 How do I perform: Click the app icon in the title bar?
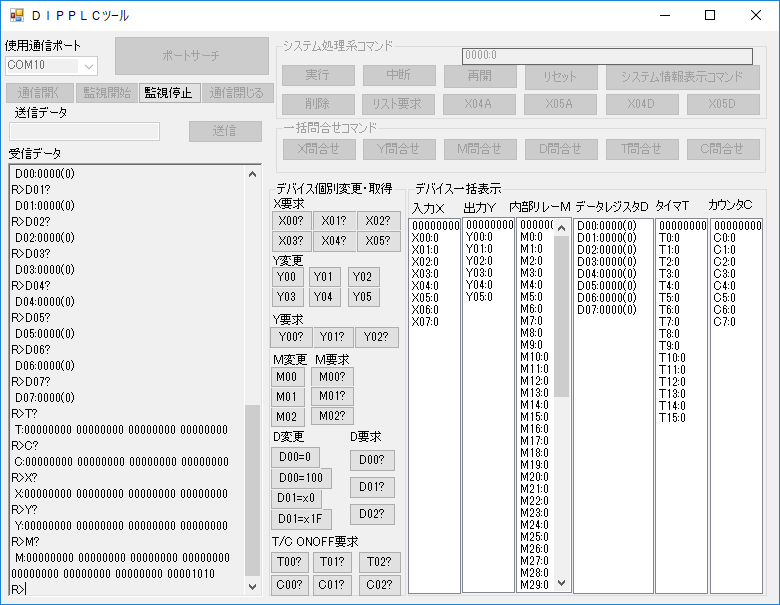click(x=16, y=15)
